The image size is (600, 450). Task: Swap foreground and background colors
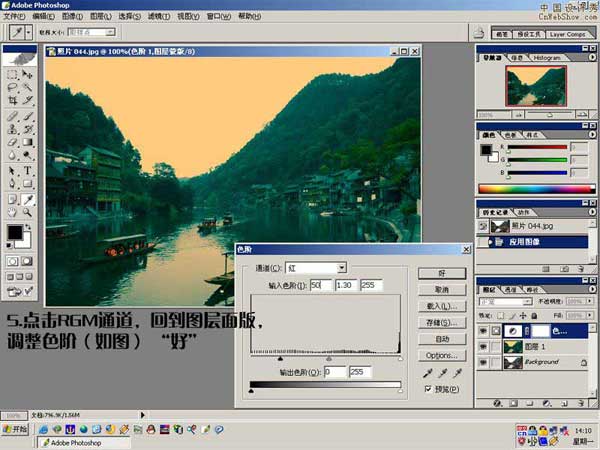click(28, 227)
